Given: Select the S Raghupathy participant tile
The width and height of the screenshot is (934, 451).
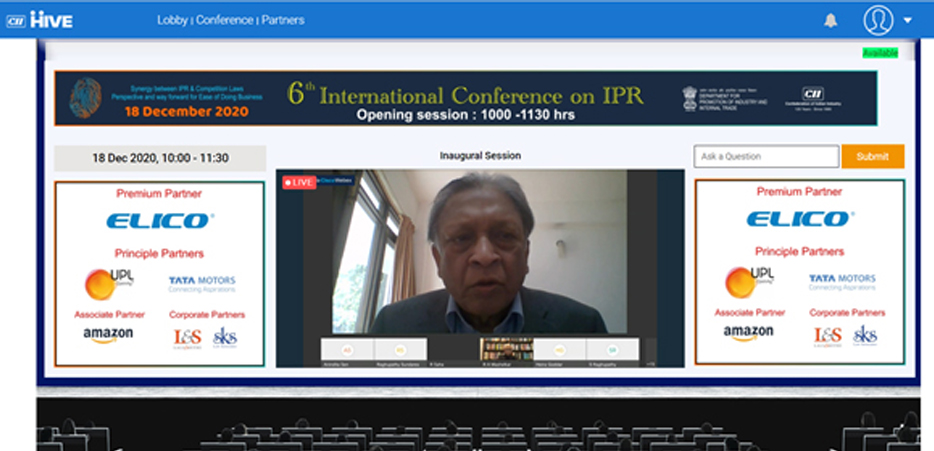Looking at the screenshot, I should tap(612, 352).
